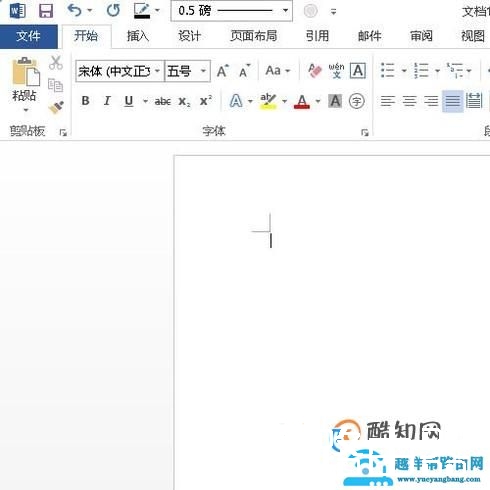Apply character border icon
Image resolution: width=490 pixels, height=490 pixels.
[x=358, y=71]
